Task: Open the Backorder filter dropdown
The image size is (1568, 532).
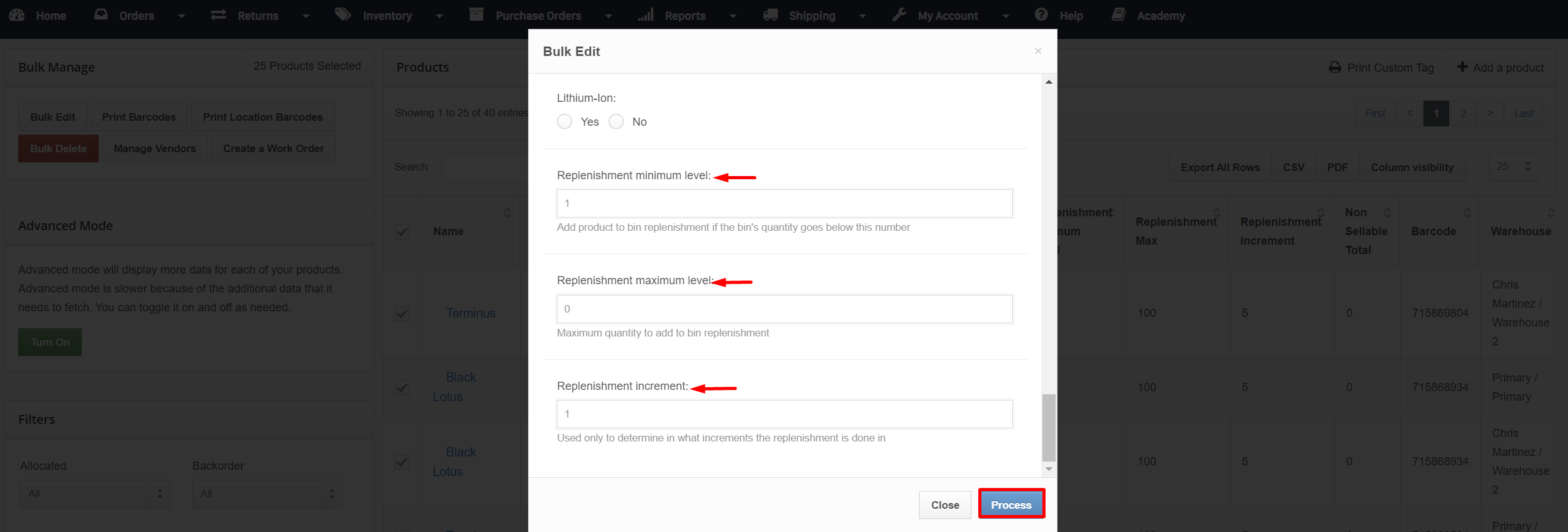Action: (267, 494)
